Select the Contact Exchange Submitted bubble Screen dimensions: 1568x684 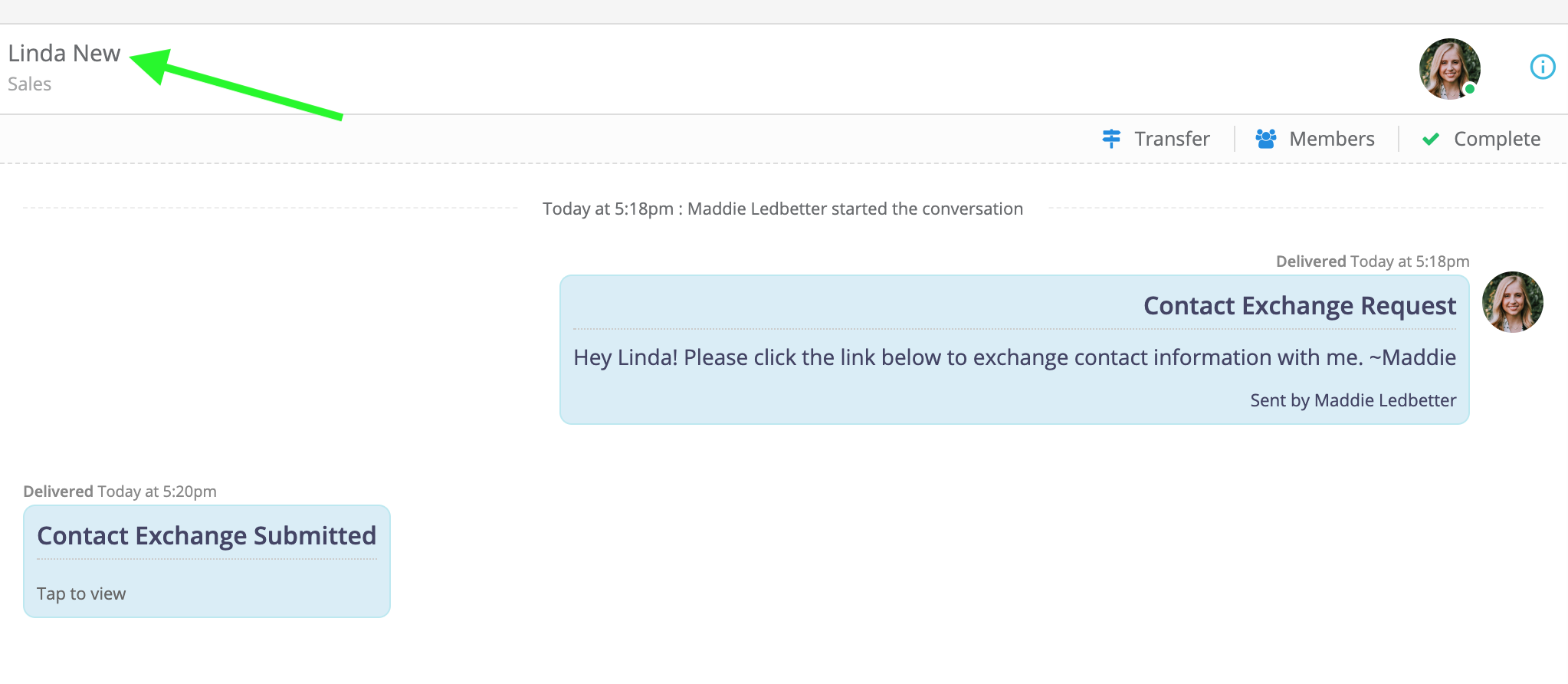(206, 561)
